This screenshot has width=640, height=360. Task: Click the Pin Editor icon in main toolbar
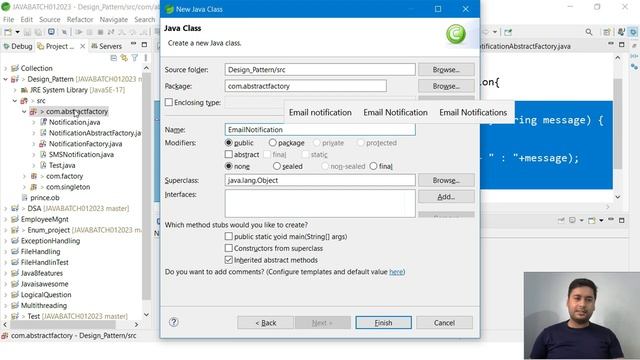tap(508, 32)
